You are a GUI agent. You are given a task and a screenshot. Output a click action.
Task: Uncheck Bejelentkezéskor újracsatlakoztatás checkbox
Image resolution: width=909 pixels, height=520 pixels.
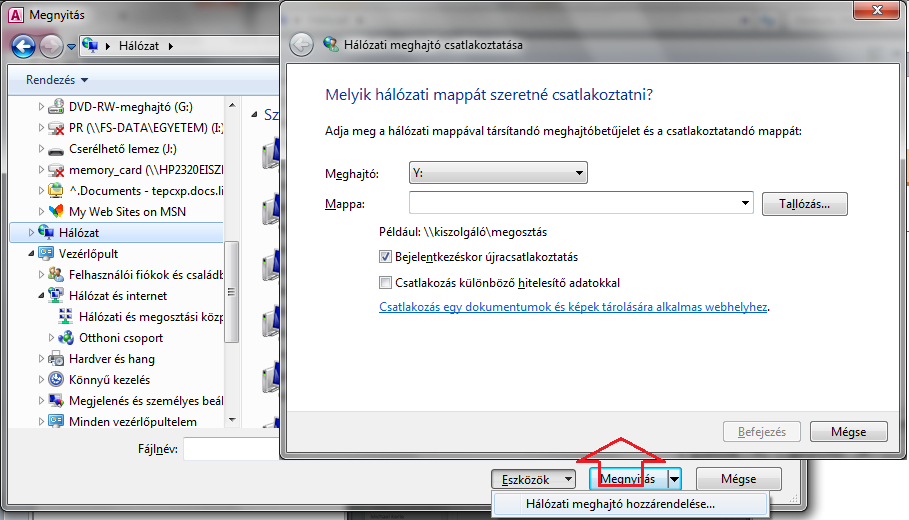click(x=385, y=256)
